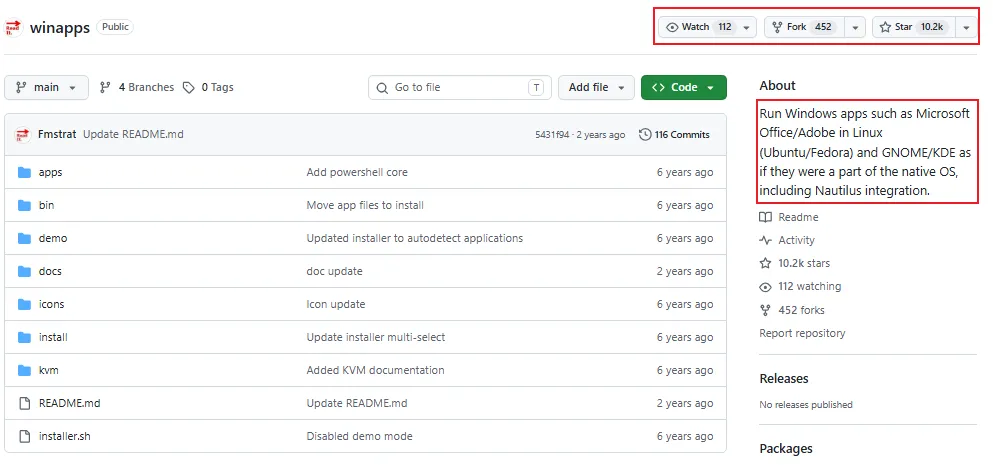Open the apps folder icon

click(25, 172)
